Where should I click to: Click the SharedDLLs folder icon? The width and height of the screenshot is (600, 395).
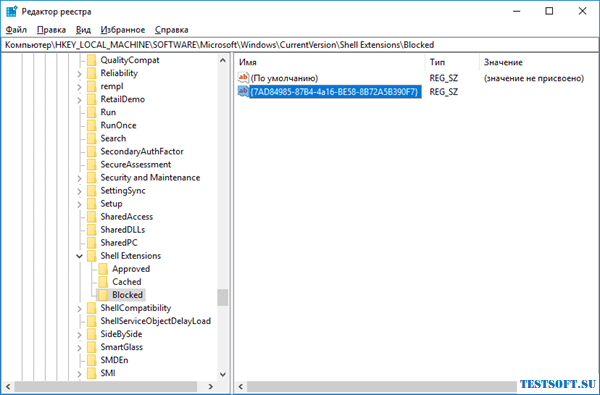[91, 230]
